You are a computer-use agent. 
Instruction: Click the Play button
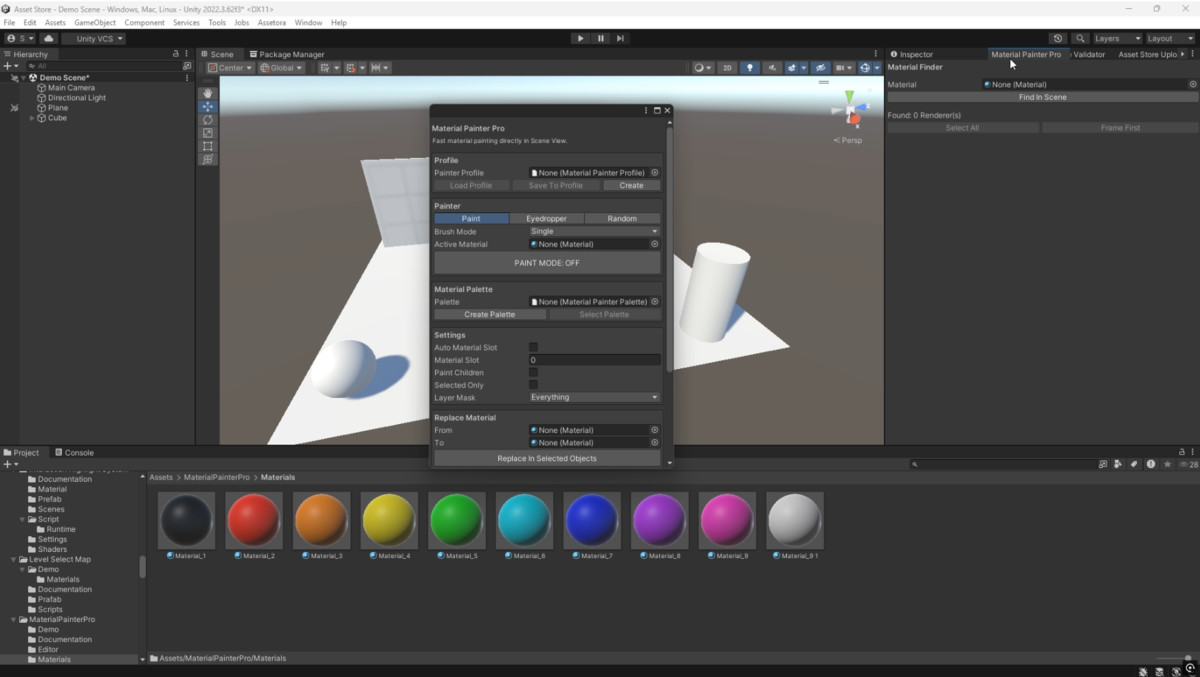(x=580, y=38)
